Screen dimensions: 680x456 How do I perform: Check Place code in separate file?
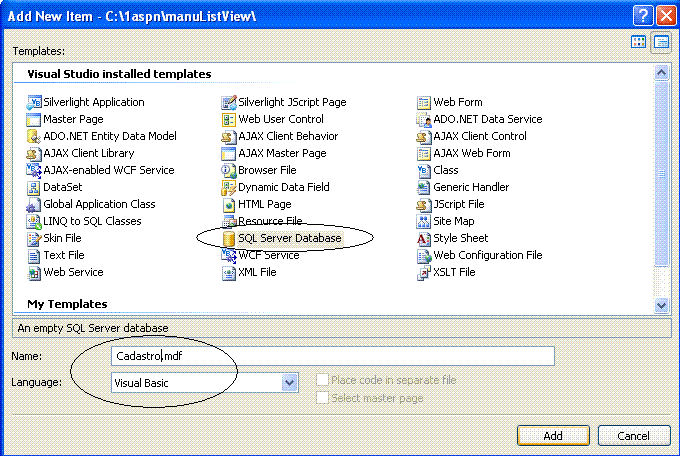[322, 380]
